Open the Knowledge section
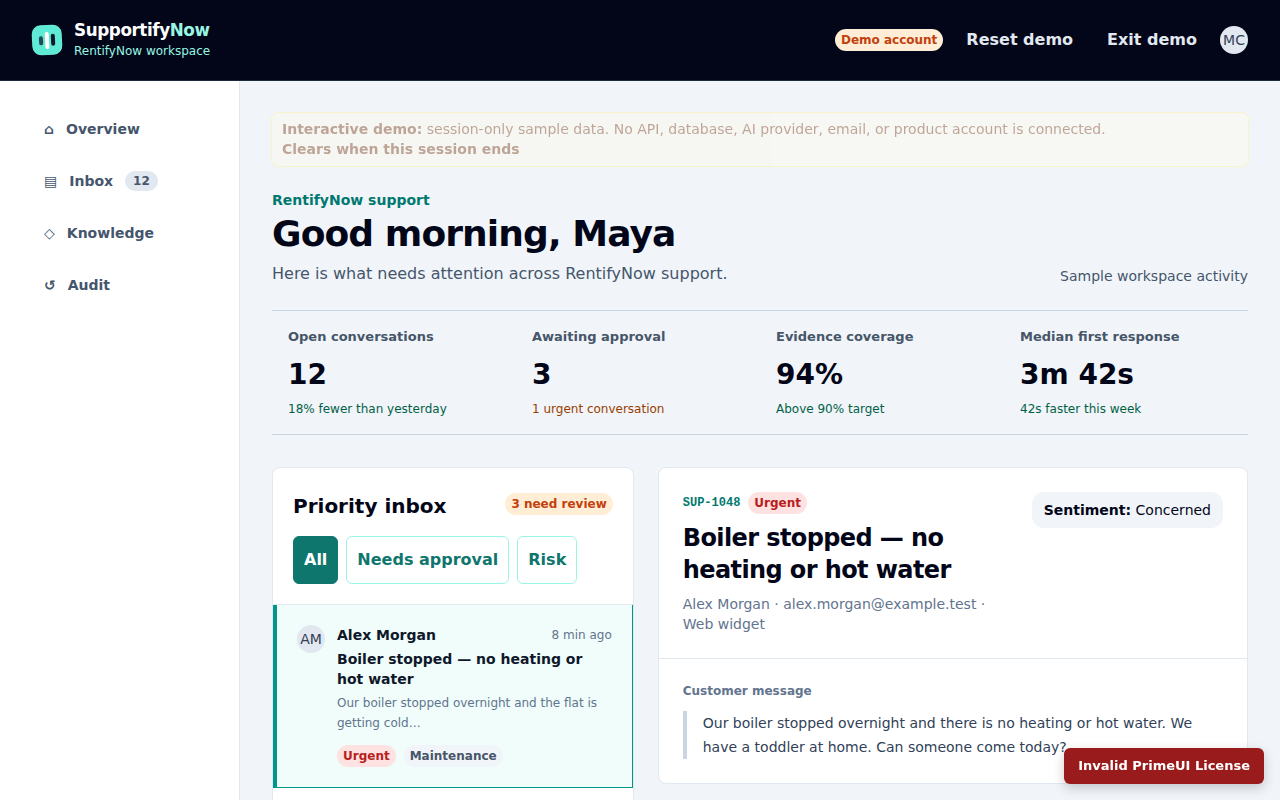Viewport: 1280px width, 800px height. click(120, 233)
